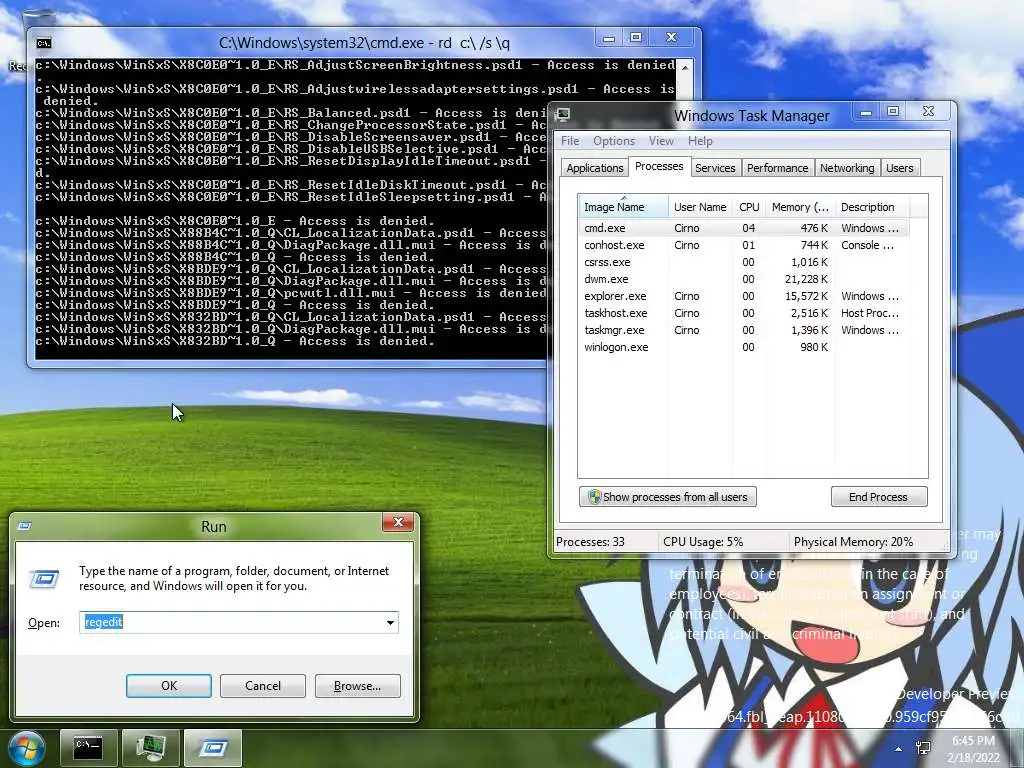The image size is (1024, 768).
Task: Click the Run dialog title icon
Action: click(25, 526)
